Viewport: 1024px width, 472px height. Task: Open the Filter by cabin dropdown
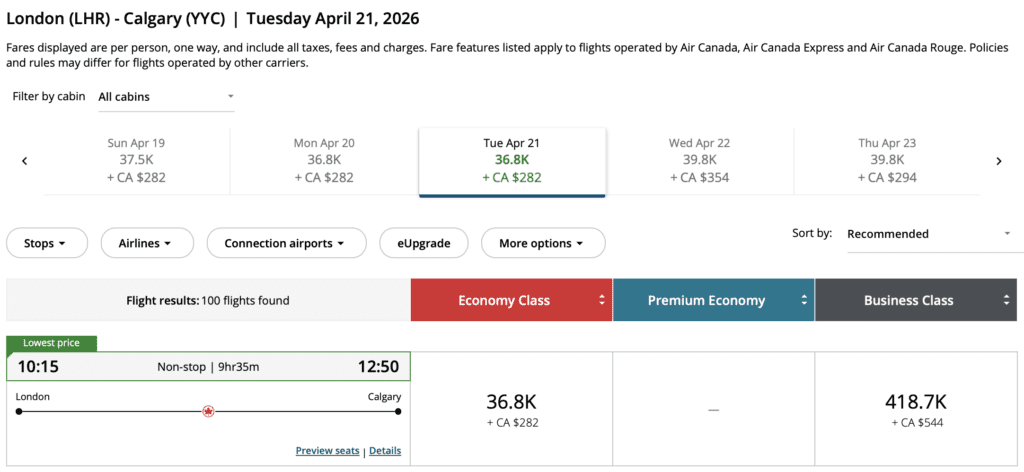pyautogui.click(x=166, y=97)
